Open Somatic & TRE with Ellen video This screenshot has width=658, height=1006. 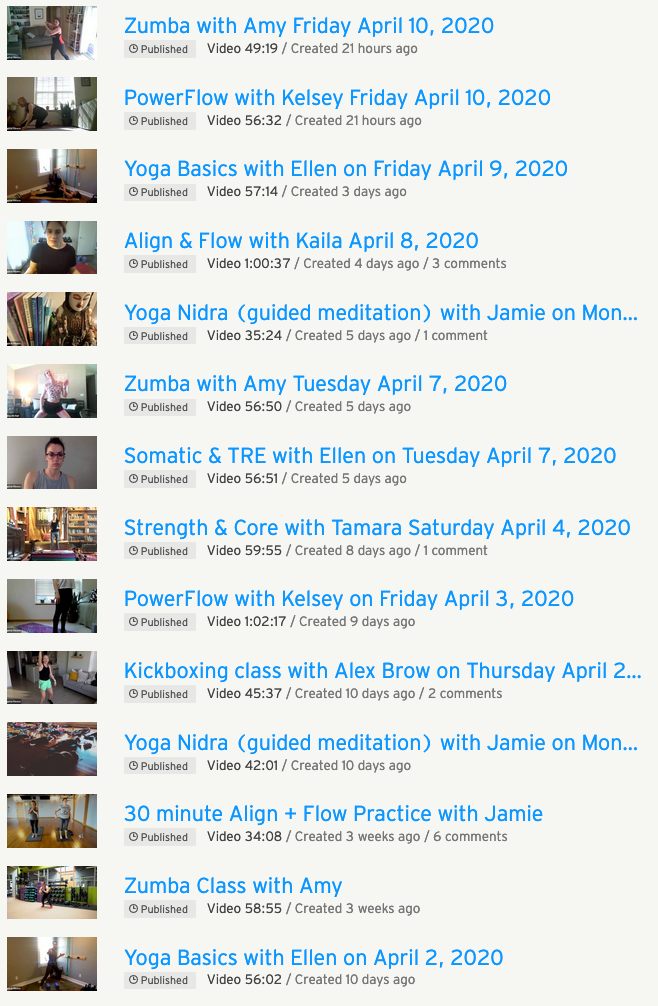(x=370, y=456)
